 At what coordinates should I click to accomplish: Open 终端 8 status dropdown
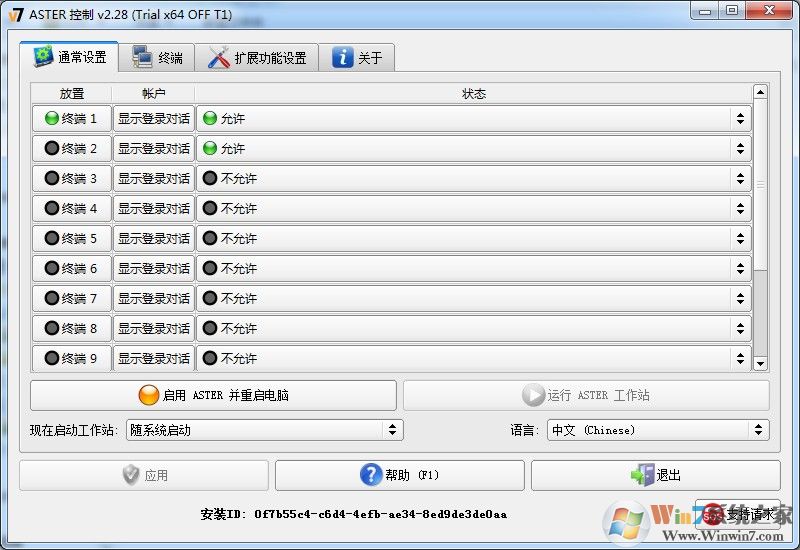click(474, 328)
